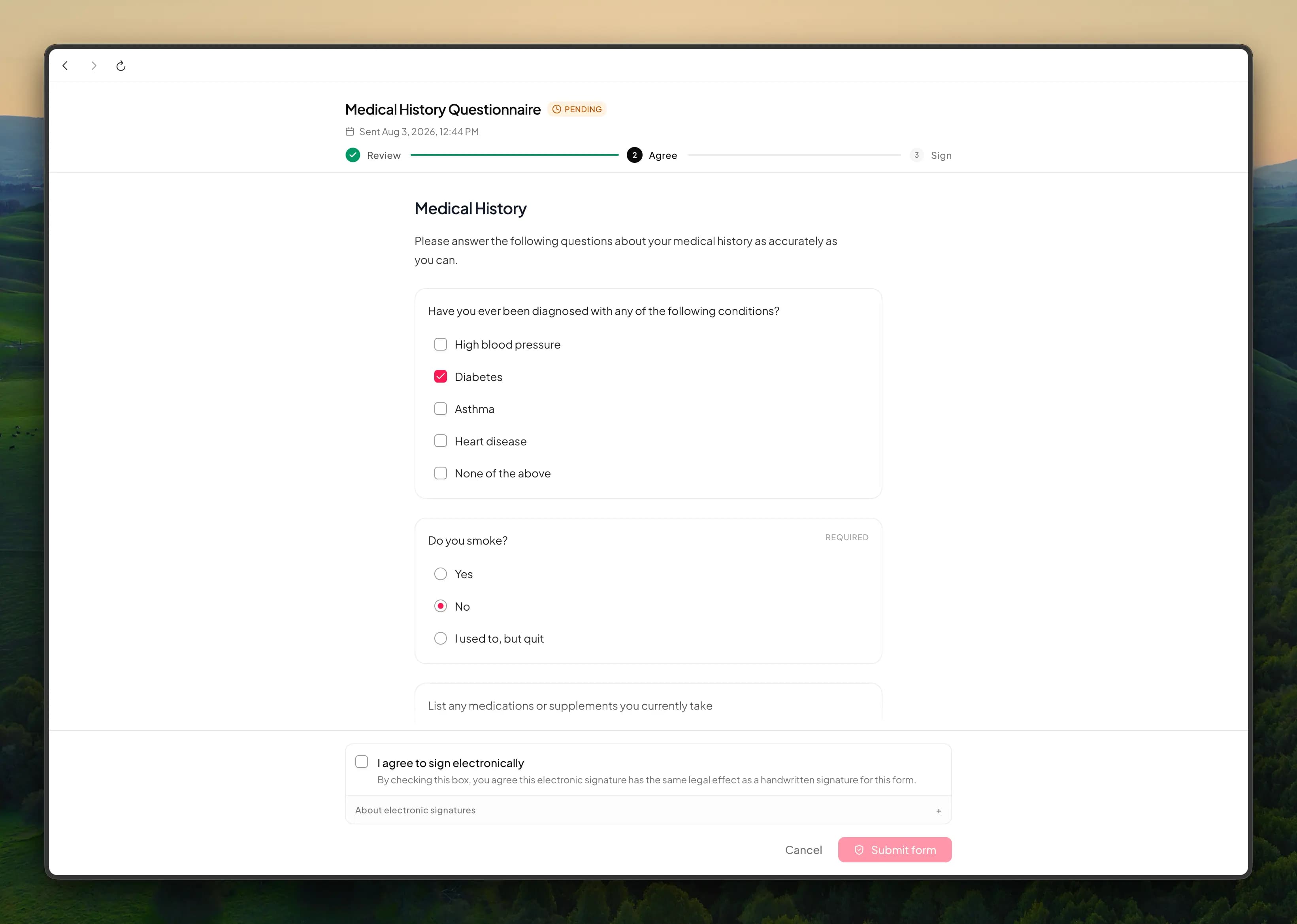Enable I agree to sign electronically
This screenshot has width=1297, height=924.
361,762
